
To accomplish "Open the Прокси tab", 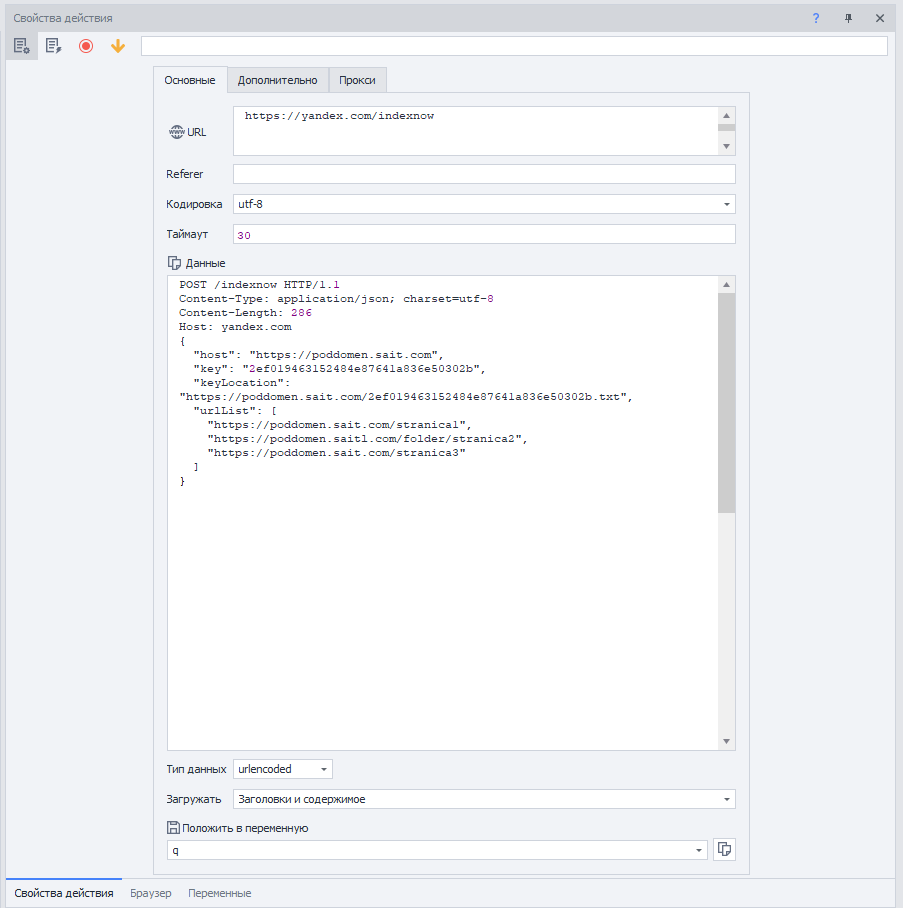I will 357,80.
